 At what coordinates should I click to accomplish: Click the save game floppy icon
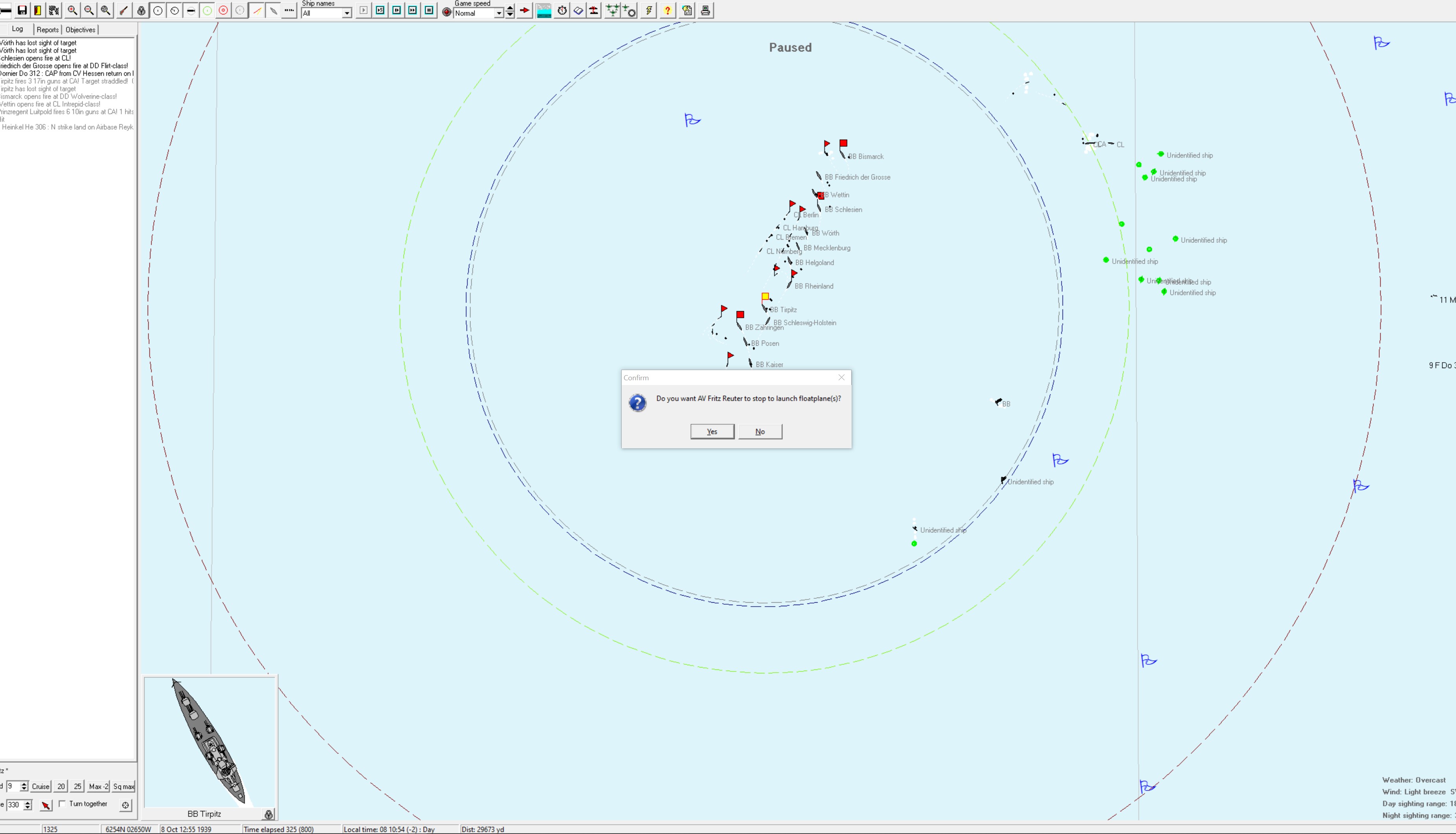click(x=22, y=10)
